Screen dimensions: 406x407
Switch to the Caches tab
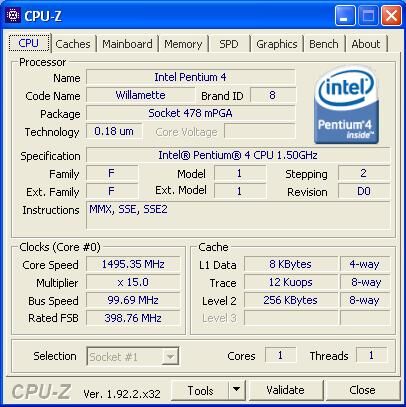pos(73,44)
